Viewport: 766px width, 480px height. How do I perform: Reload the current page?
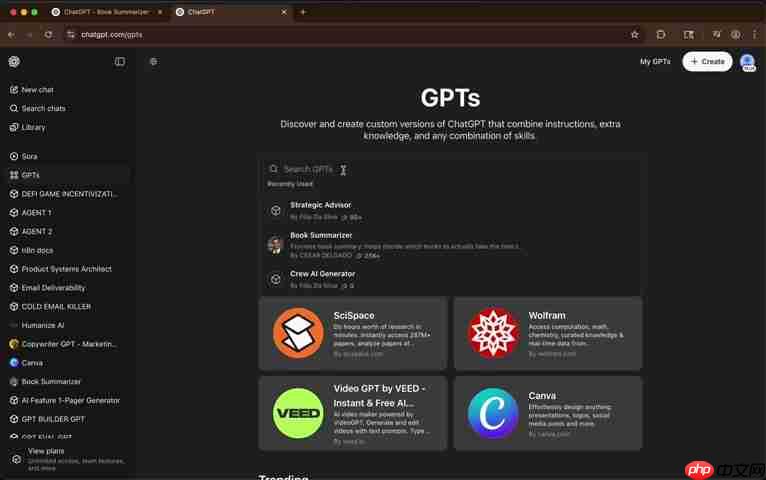coord(48,35)
